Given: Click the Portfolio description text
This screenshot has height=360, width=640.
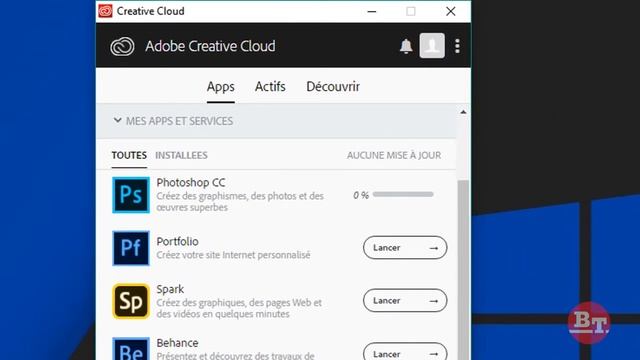Looking at the screenshot, I should pyautogui.click(x=233, y=255).
